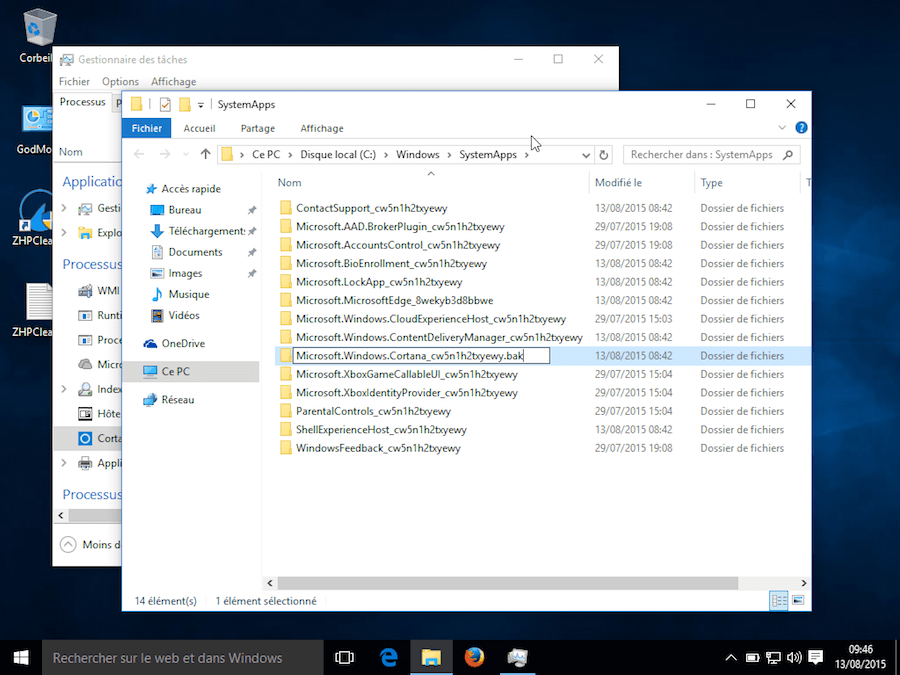Image resolution: width=900 pixels, height=675 pixels.
Task: Click the Task View taskbar icon
Action: click(x=345, y=657)
